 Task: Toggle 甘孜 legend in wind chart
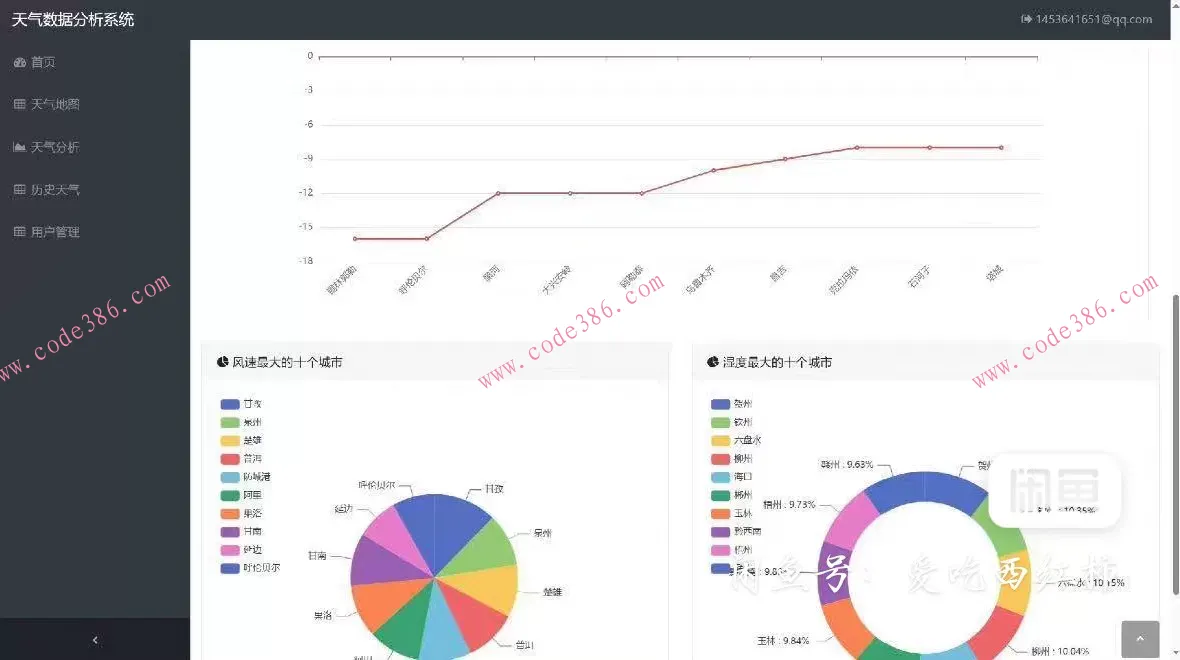(241, 404)
